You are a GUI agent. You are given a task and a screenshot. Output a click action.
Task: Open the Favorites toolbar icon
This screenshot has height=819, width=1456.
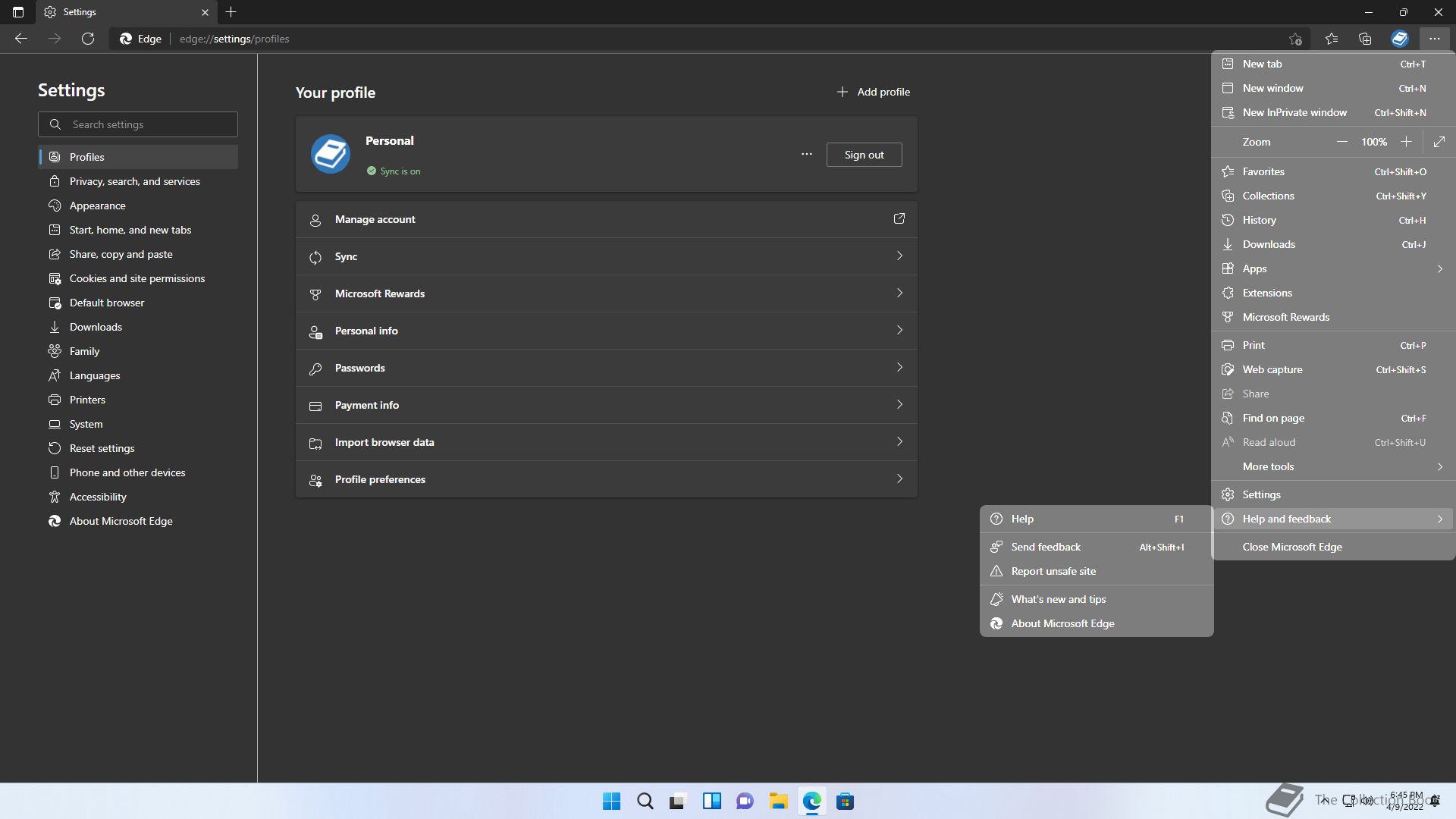click(x=1332, y=39)
